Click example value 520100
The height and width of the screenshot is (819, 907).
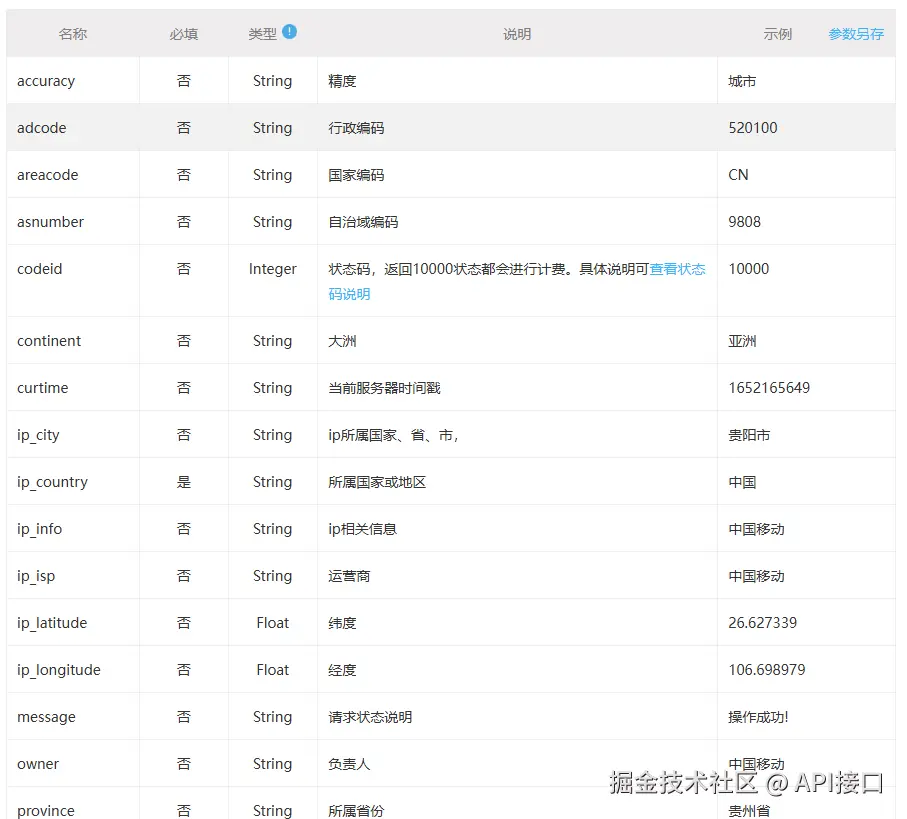click(x=753, y=128)
